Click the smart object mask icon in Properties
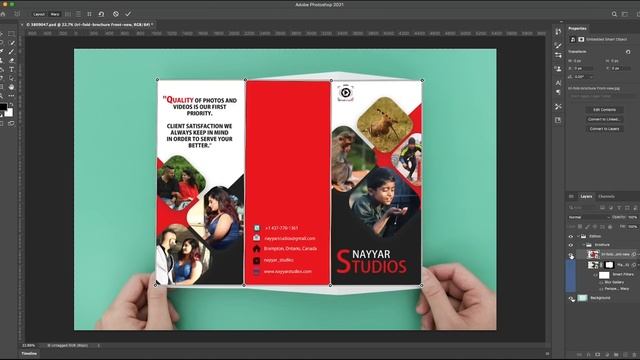 click(x=581, y=40)
